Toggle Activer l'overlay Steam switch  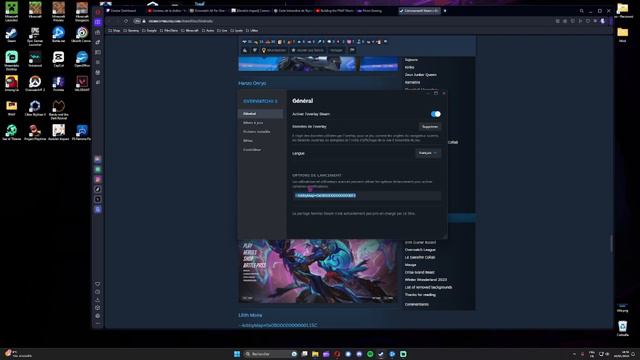[x=436, y=114]
